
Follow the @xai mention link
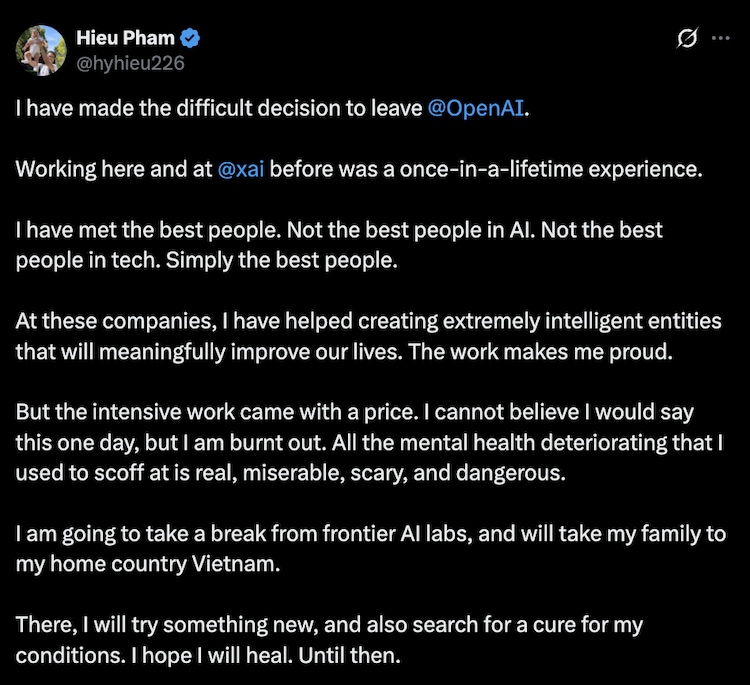[x=240, y=169]
